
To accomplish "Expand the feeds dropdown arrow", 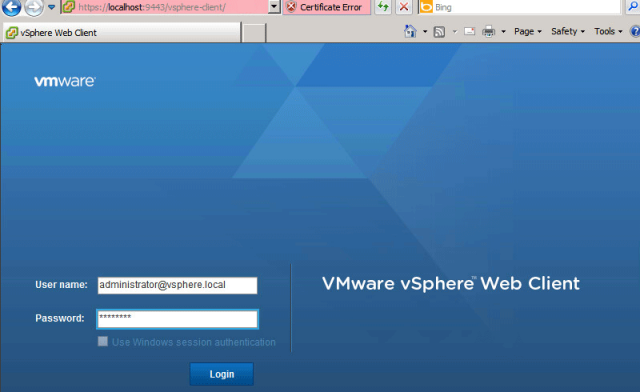I will tap(454, 31).
